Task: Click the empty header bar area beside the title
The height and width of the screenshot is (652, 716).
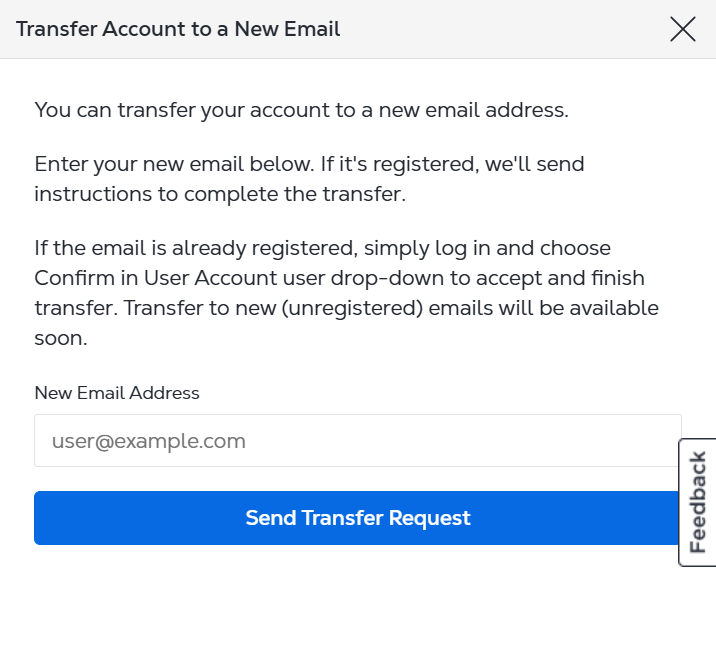Action: pos(500,29)
